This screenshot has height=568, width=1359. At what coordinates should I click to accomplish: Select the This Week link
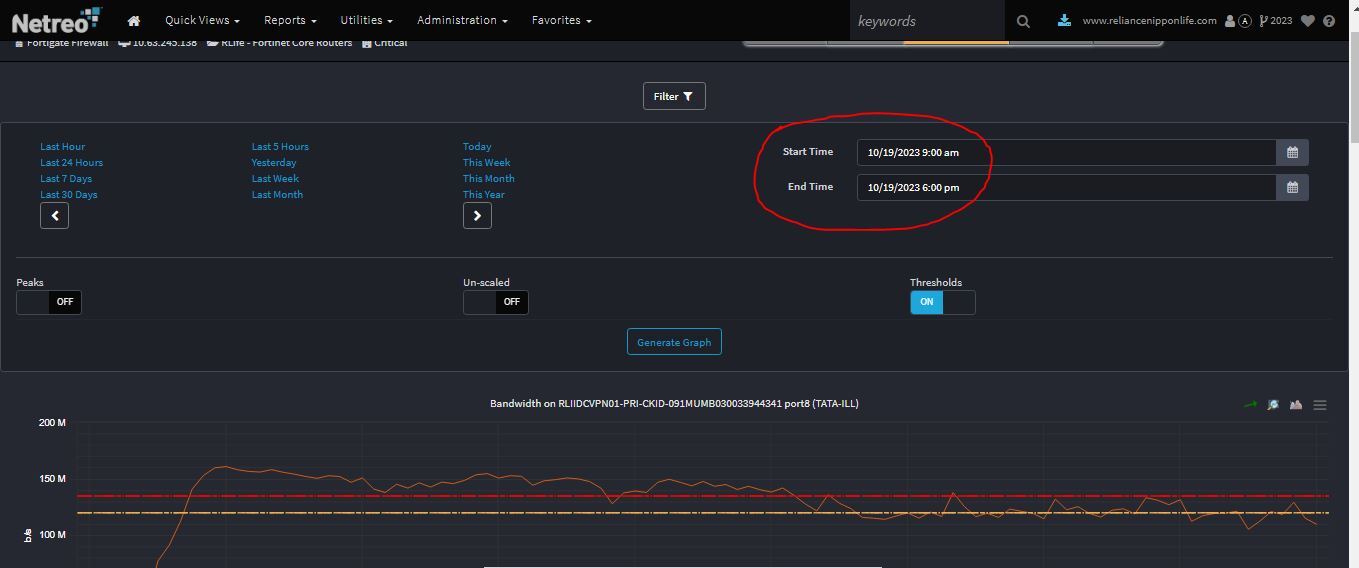(x=487, y=163)
